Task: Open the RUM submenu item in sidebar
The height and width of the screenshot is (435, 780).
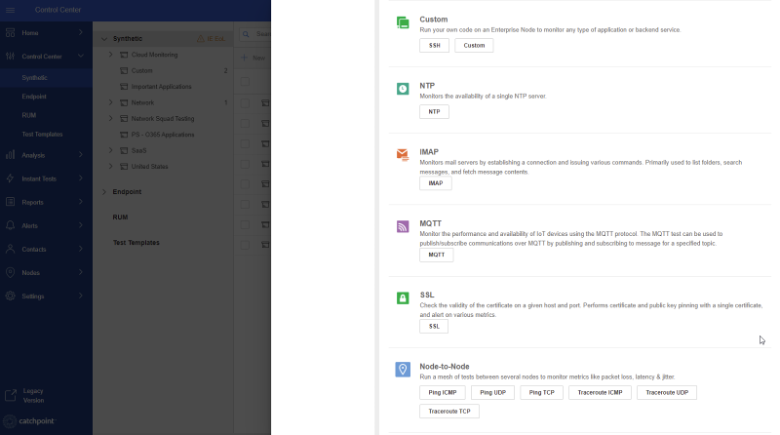Action: pos(29,115)
